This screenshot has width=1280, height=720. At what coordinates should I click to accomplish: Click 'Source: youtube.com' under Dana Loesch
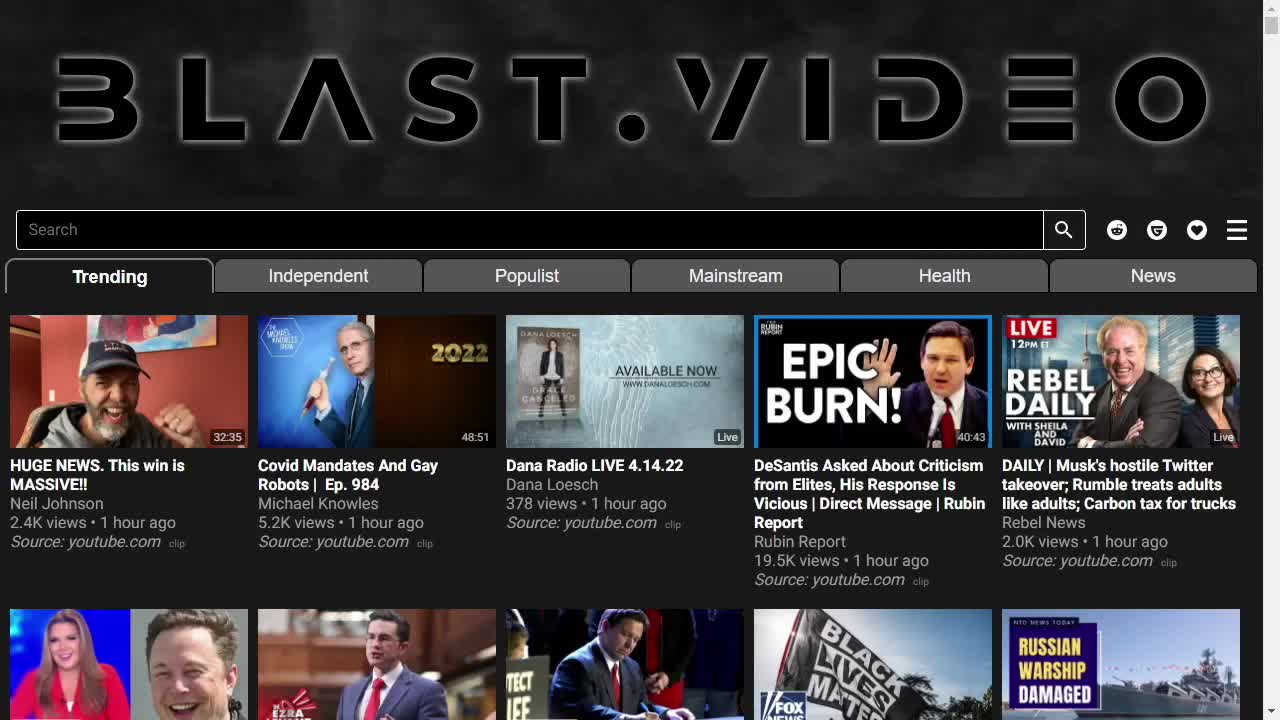pyautogui.click(x=582, y=523)
